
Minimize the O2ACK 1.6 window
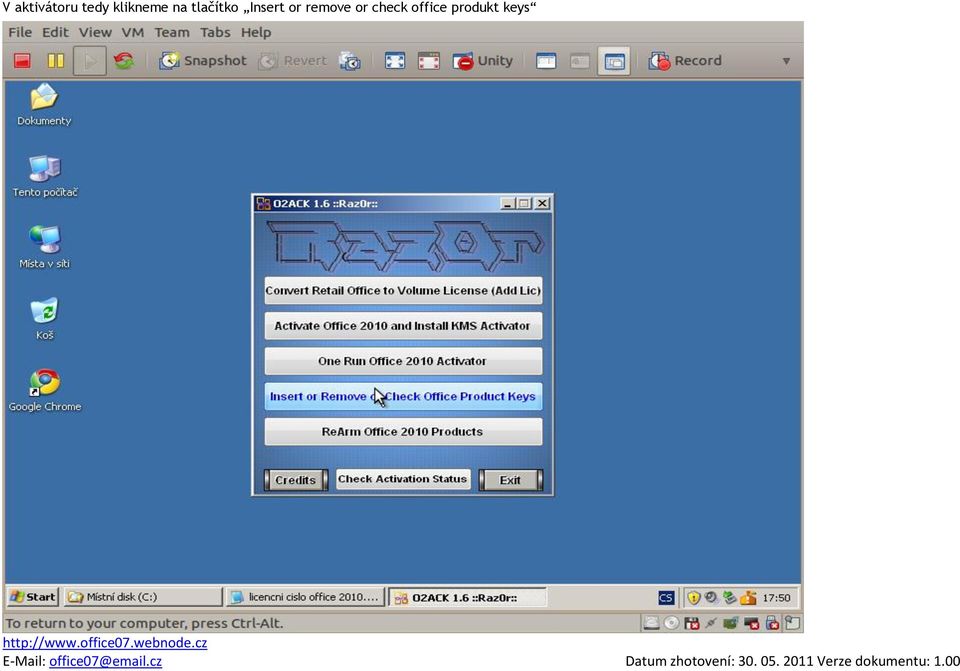[x=508, y=204]
